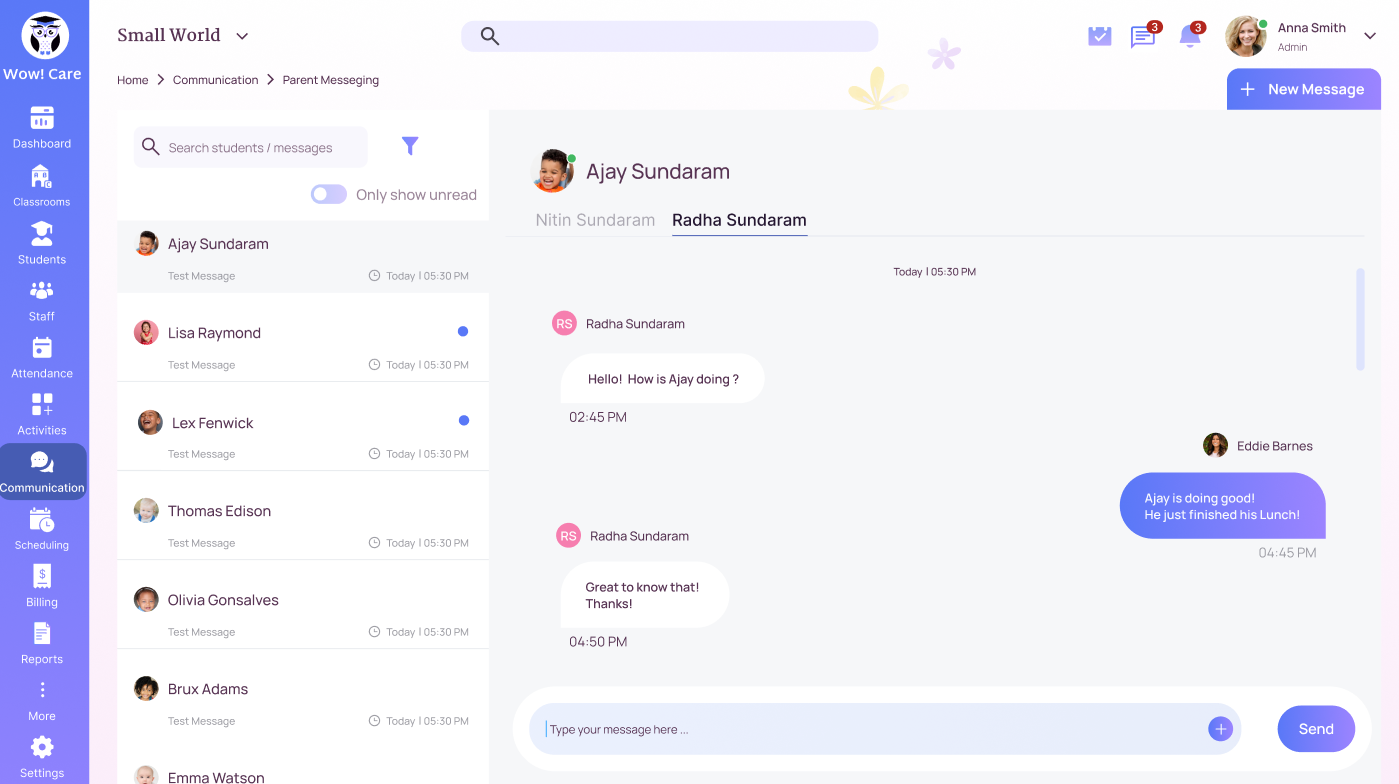The image size is (1399, 784).
Task: Open the calendar check icon in header
Action: point(1099,37)
